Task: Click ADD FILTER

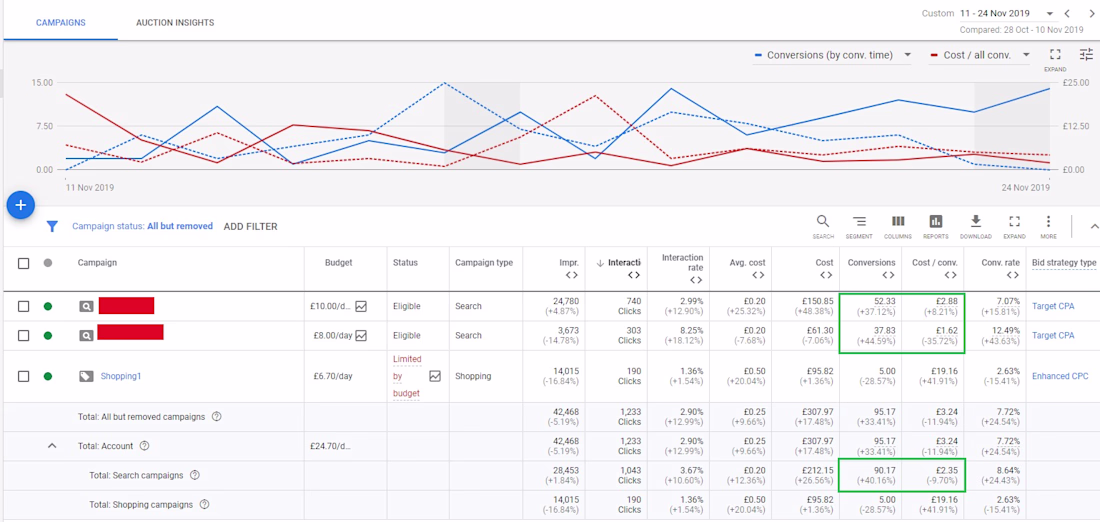Action: click(x=250, y=227)
